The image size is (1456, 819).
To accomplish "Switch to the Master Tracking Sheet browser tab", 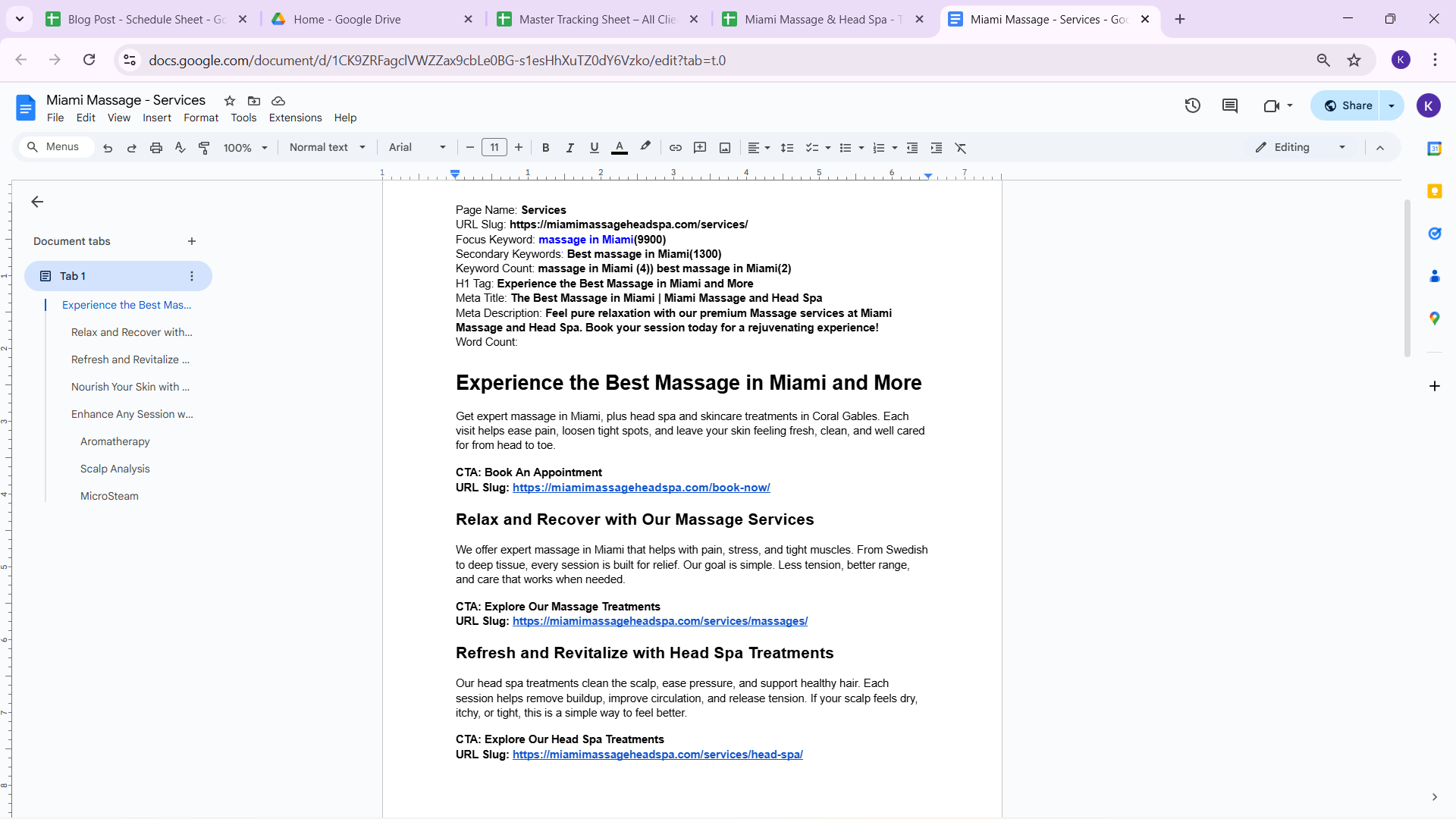I will pyautogui.click(x=597, y=19).
